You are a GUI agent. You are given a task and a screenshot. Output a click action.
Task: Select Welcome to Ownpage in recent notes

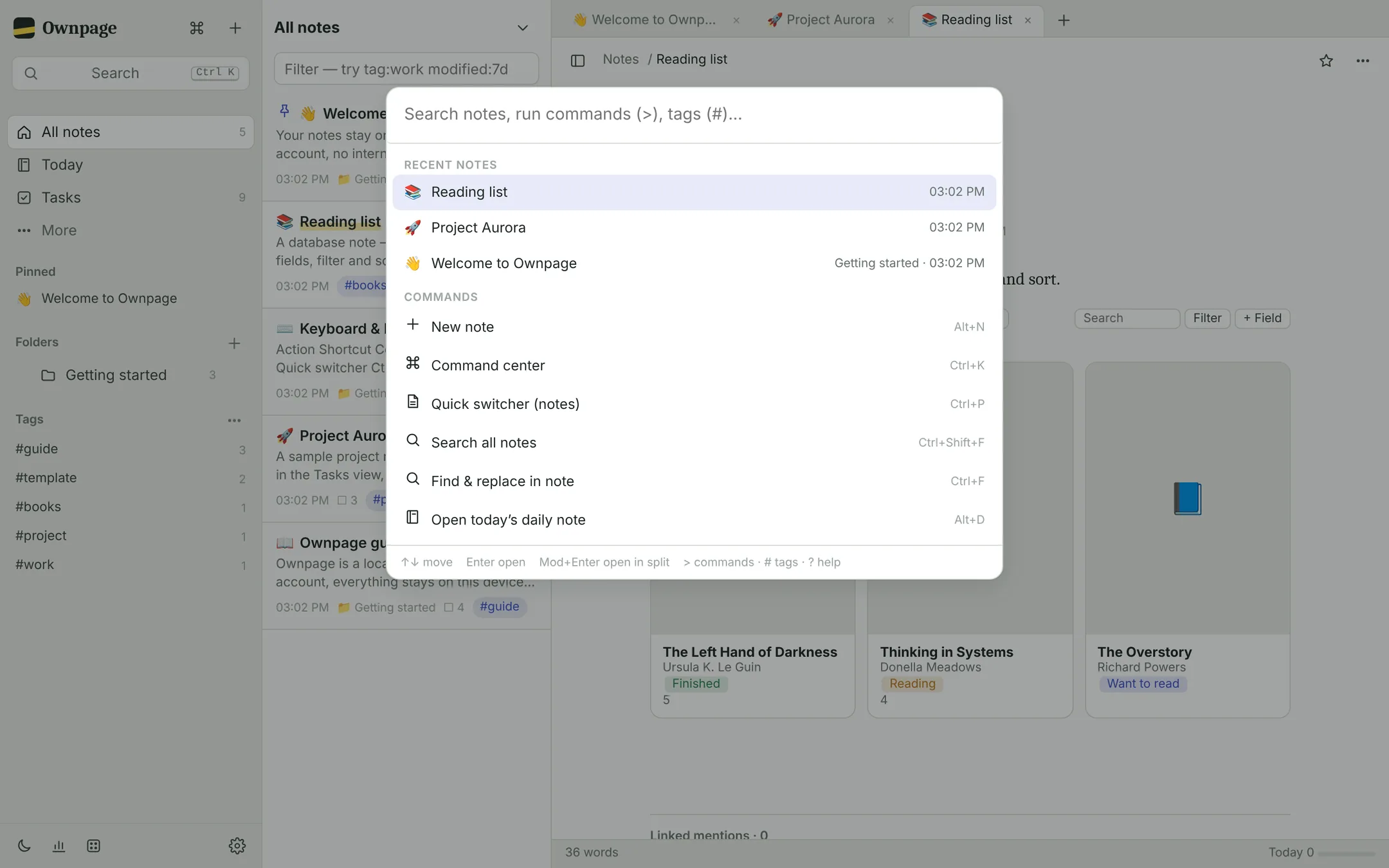pyautogui.click(x=694, y=263)
